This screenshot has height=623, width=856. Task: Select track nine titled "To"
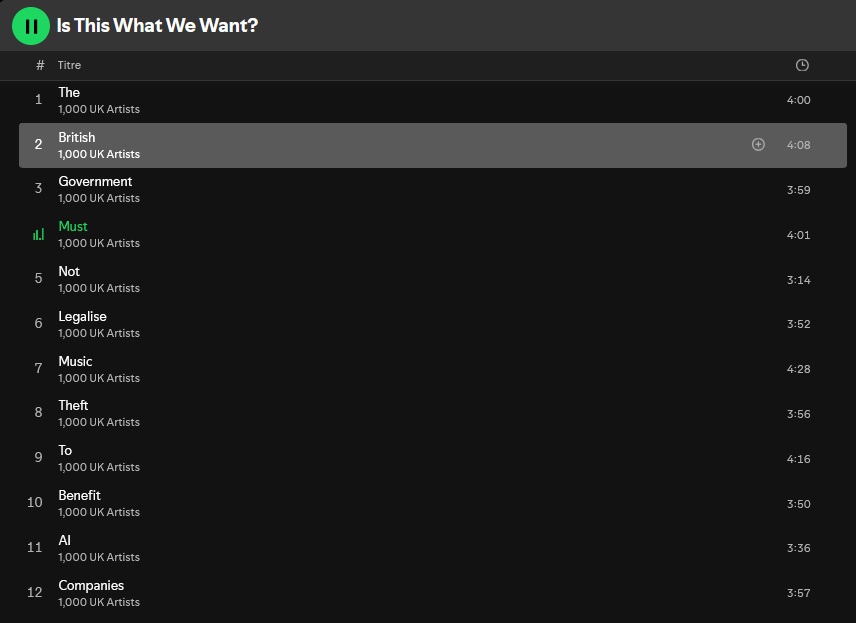(x=65, y=450)
